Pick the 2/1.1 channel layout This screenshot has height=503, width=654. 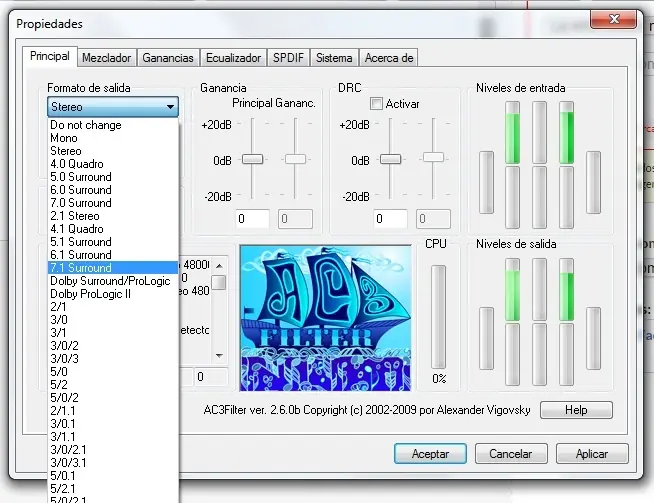pos(113,411)
